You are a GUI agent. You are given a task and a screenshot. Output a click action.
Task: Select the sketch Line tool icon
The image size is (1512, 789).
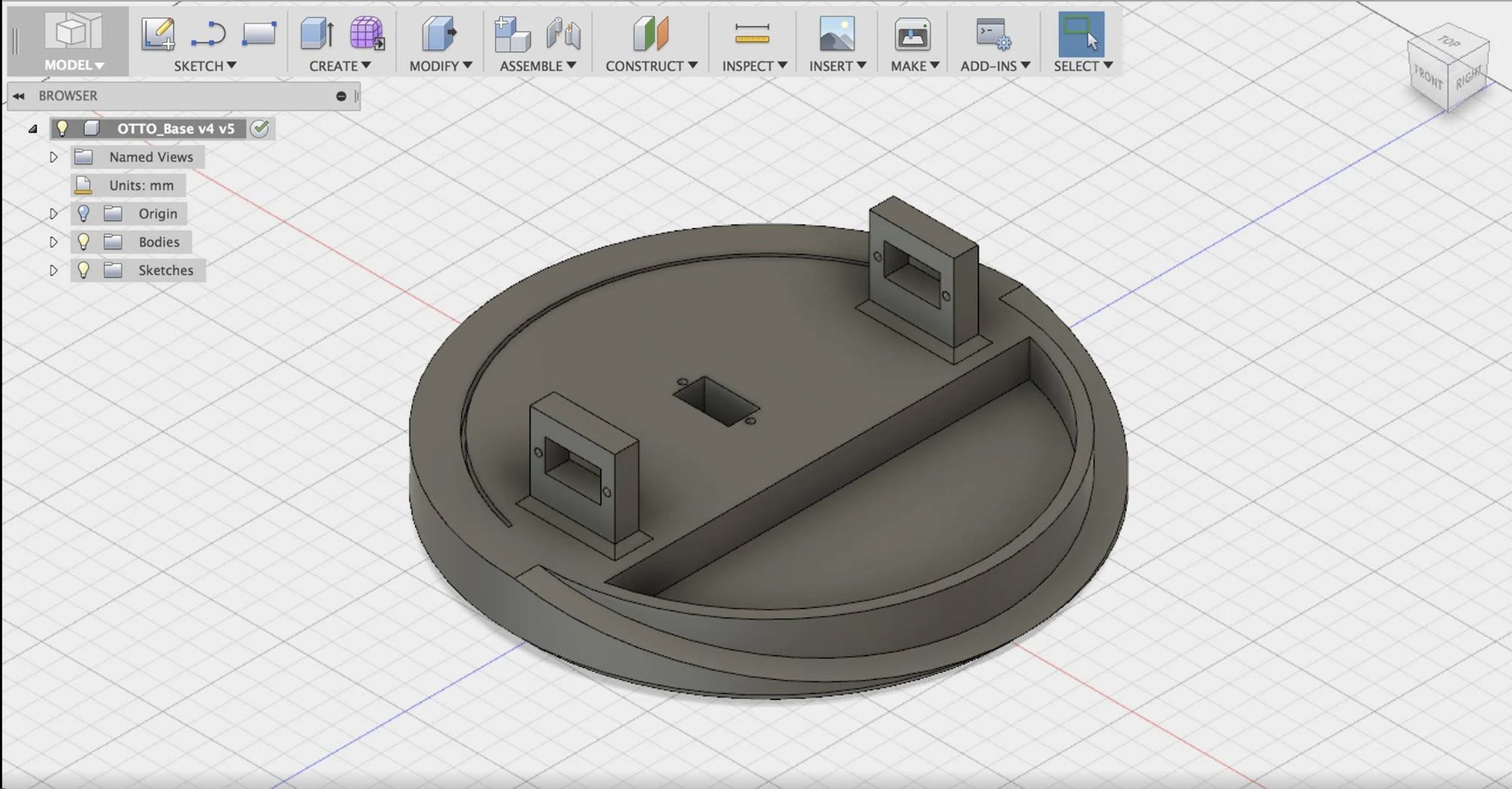coord(208,33)
